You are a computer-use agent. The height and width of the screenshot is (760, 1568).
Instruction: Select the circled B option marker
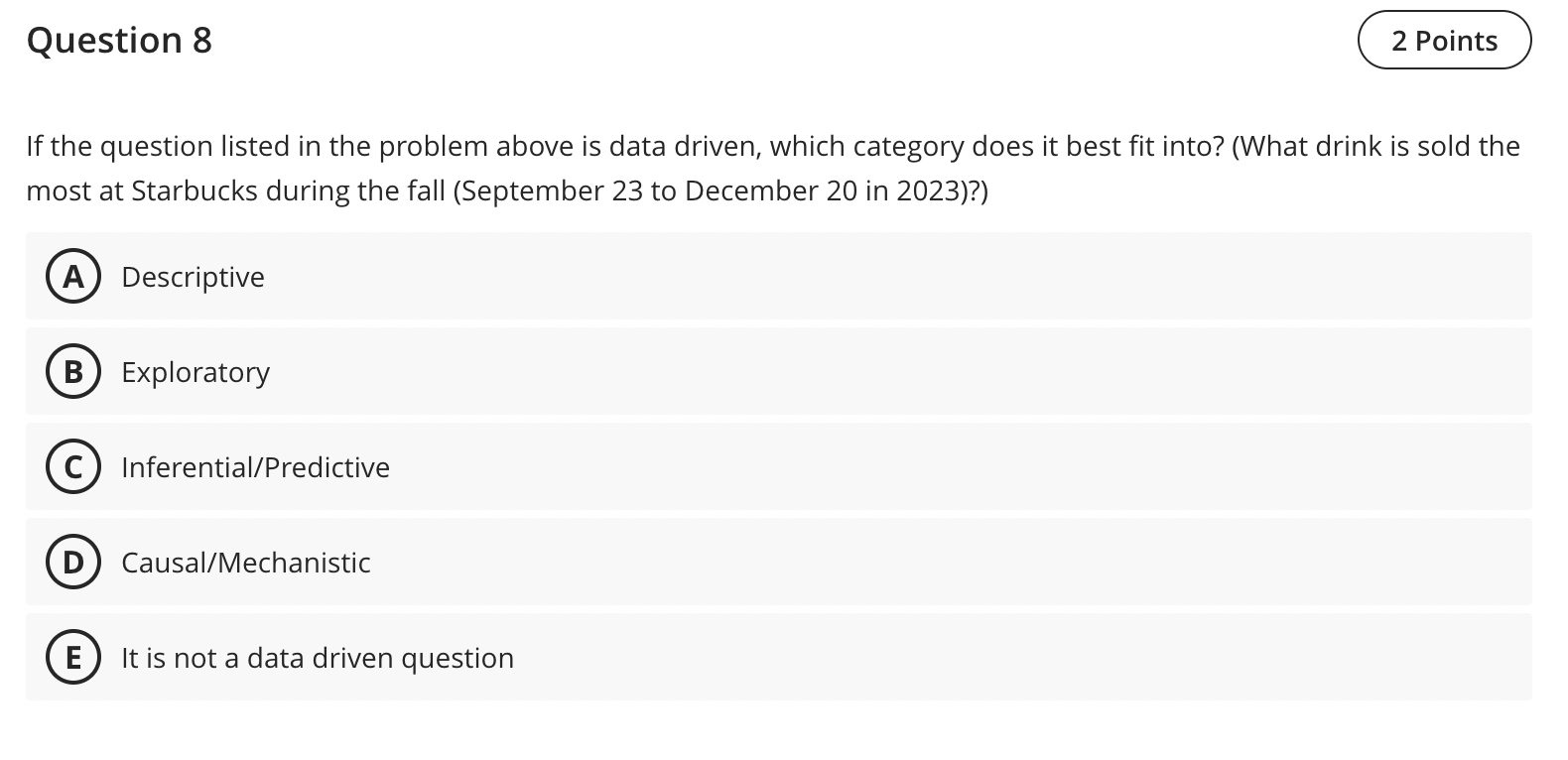(x=72, y=373)
